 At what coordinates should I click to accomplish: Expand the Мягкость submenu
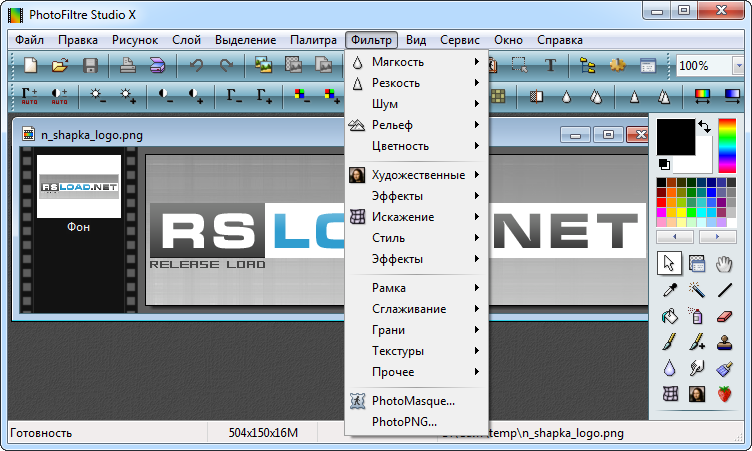tap(416, 62)
